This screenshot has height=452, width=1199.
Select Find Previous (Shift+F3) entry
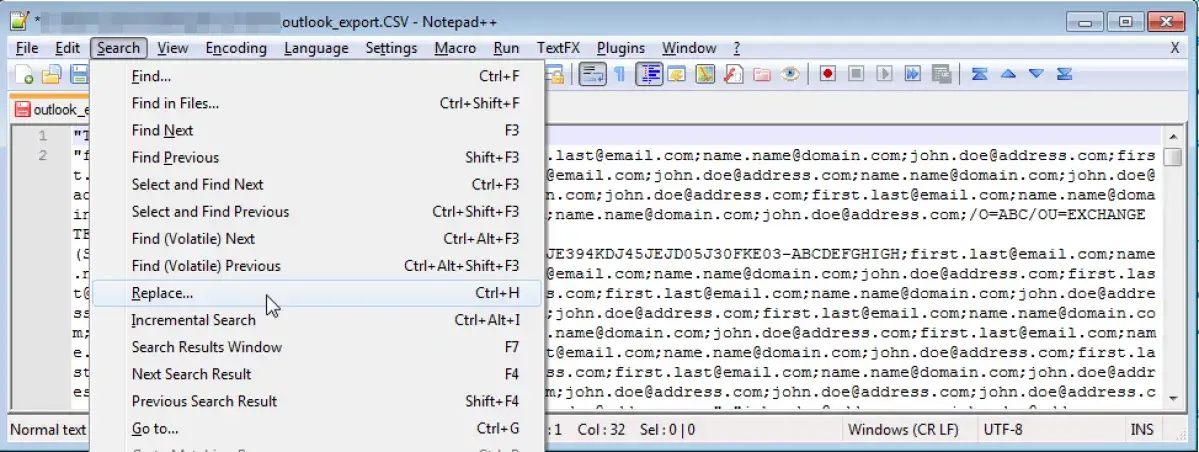(x=317, y=158)
